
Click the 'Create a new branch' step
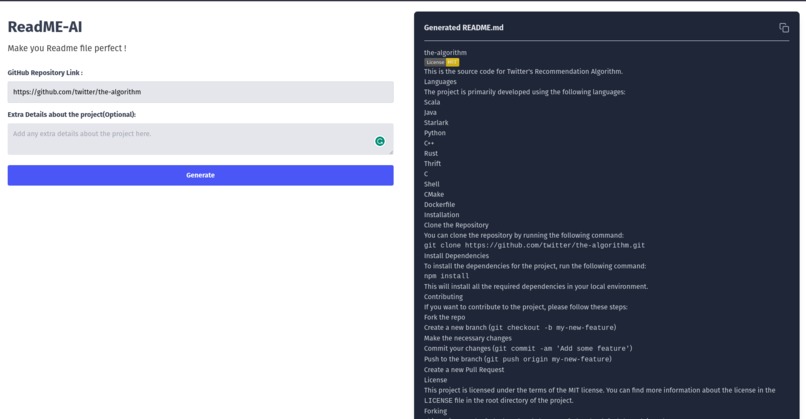tap(520, 327)
